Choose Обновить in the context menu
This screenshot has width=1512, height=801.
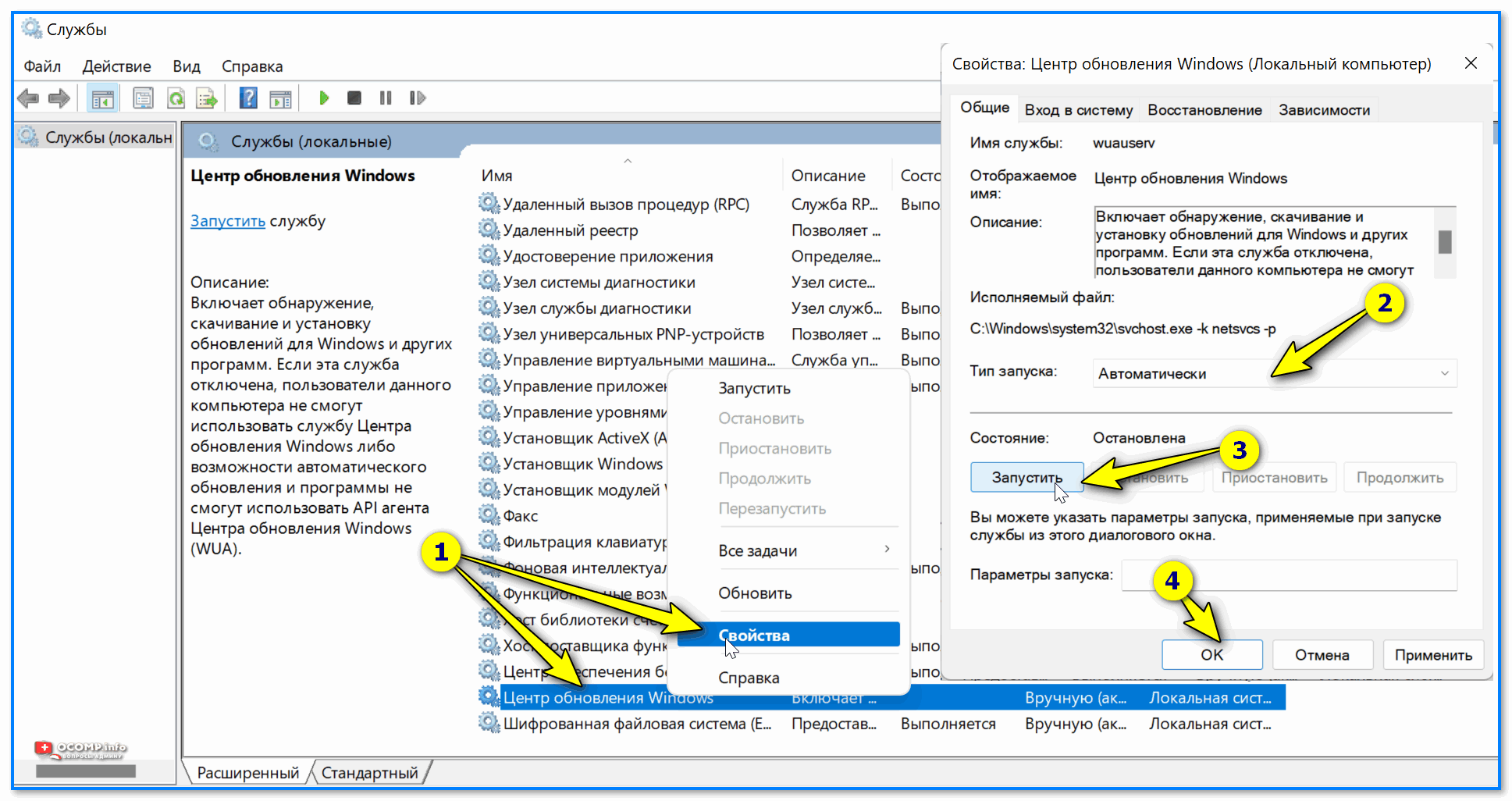coord(788,593)
